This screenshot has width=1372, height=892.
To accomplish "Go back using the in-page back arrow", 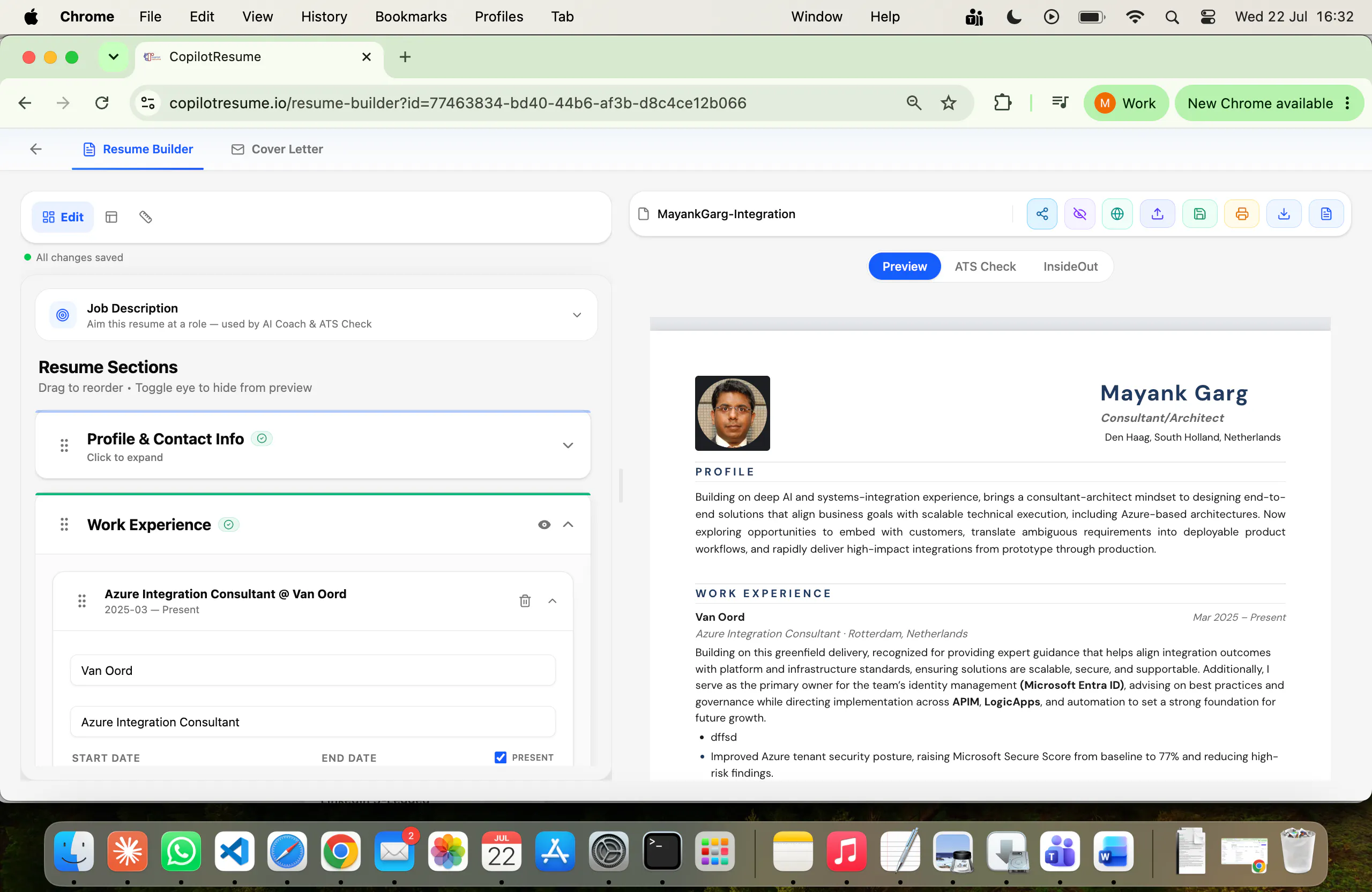I will (36, 150).
